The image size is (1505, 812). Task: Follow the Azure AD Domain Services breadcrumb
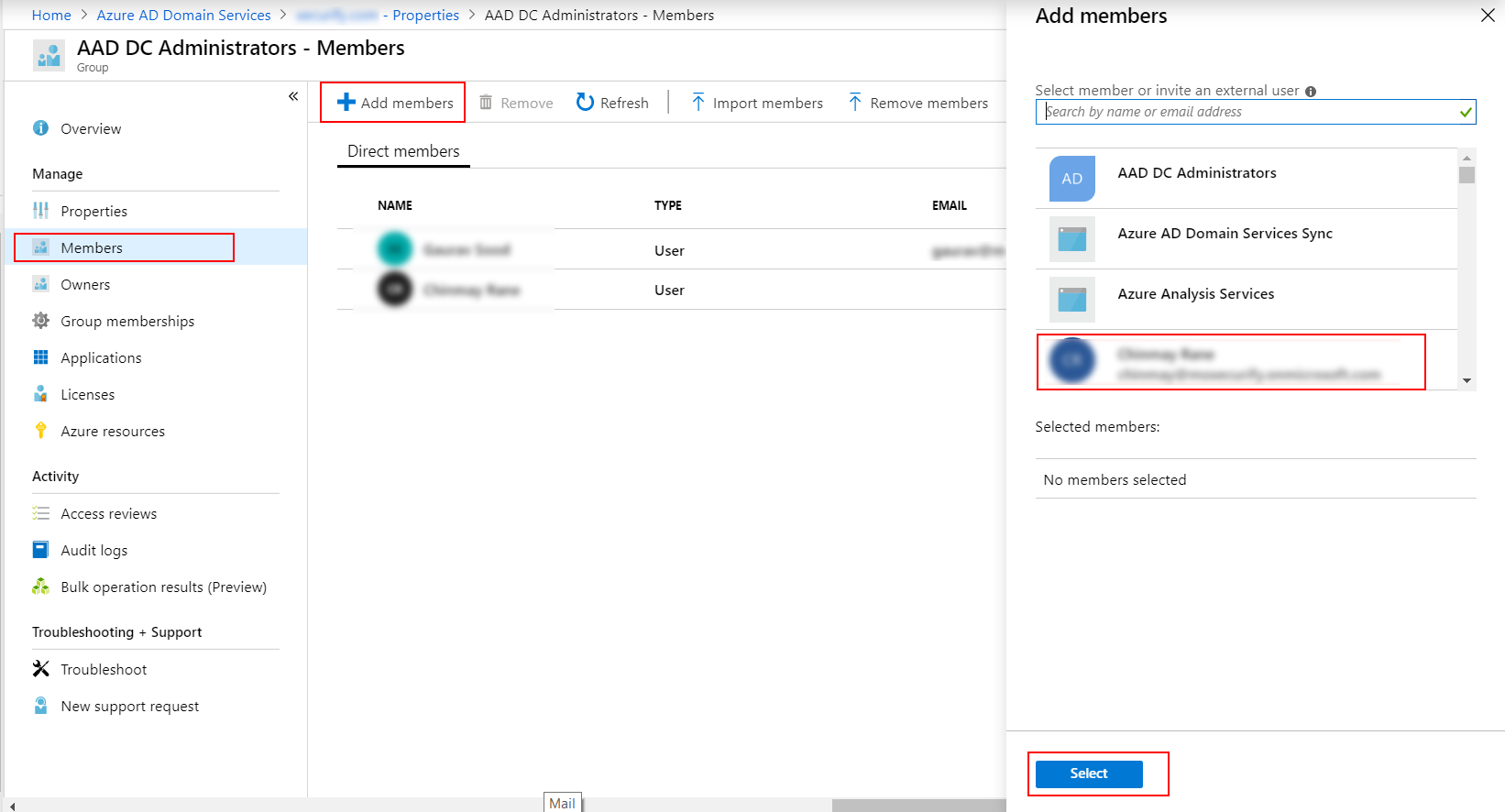click(183, 16)
